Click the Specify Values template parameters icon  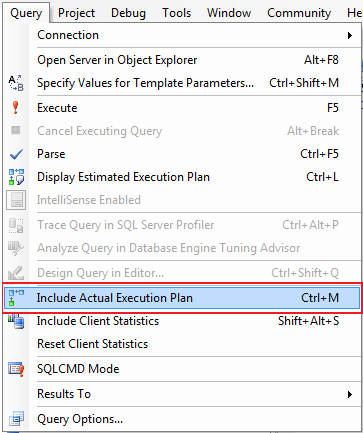point(16,83)
